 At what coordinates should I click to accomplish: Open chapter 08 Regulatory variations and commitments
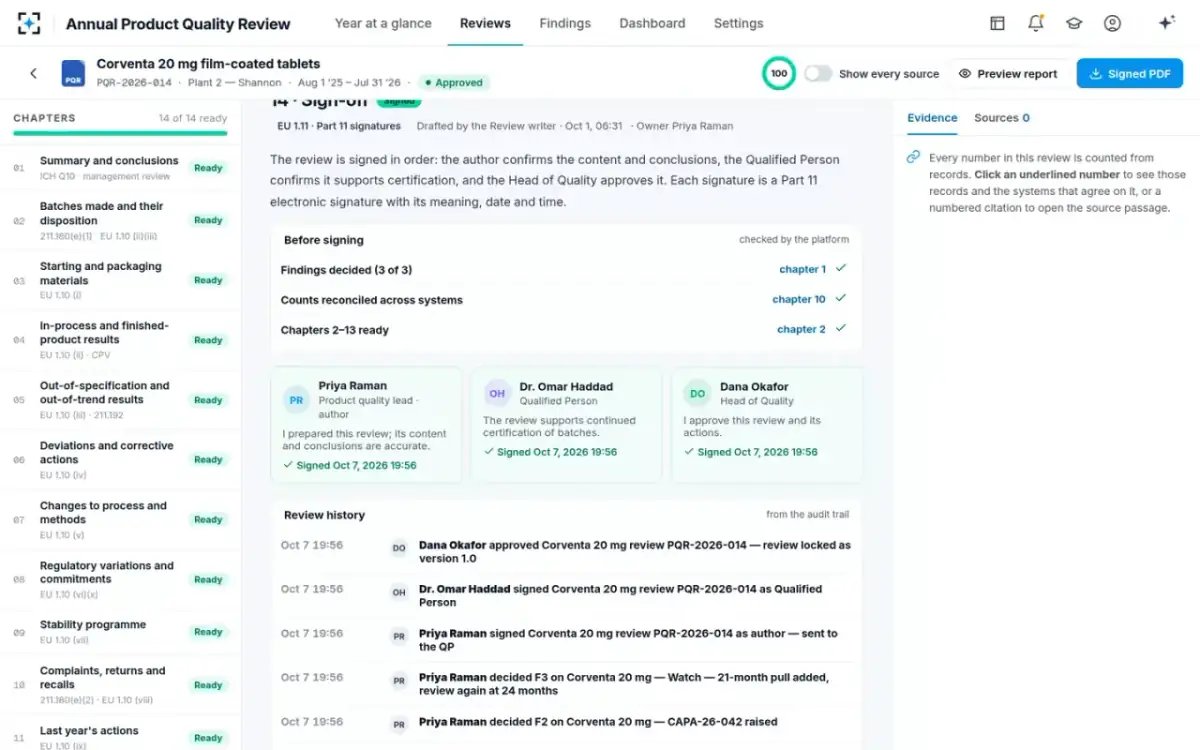(120, 580)
